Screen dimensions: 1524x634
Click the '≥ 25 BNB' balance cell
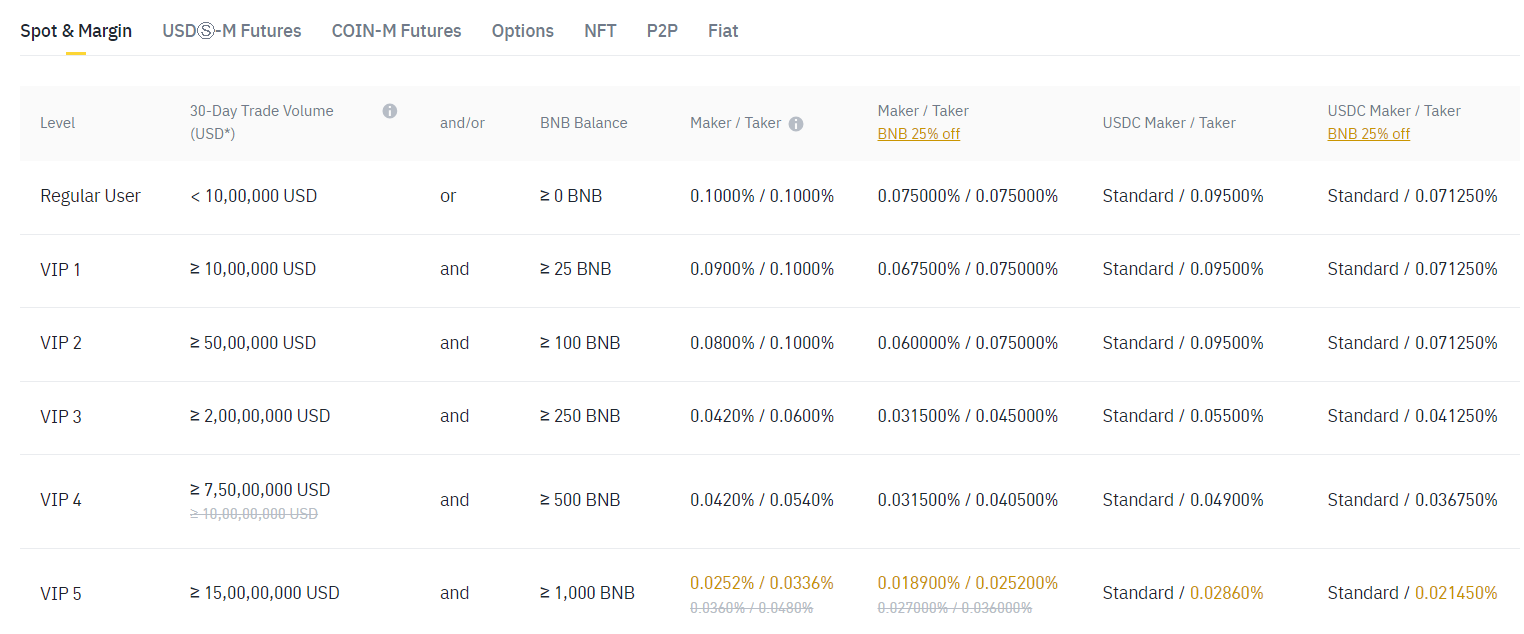click(x=576, y=269)
